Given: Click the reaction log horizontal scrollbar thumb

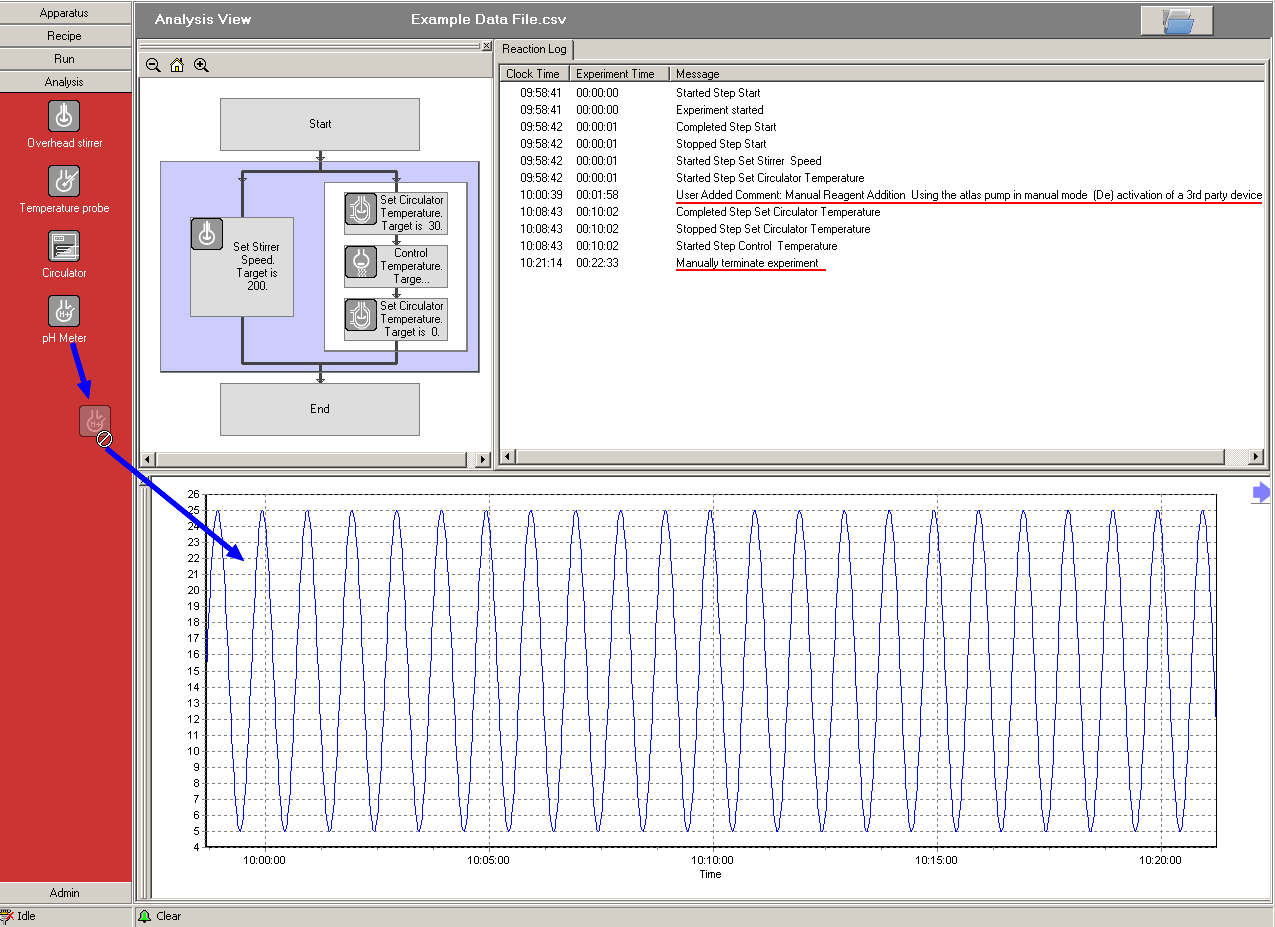Looking at the screenshot, I should pyautogui.click(x=870, y=456).
